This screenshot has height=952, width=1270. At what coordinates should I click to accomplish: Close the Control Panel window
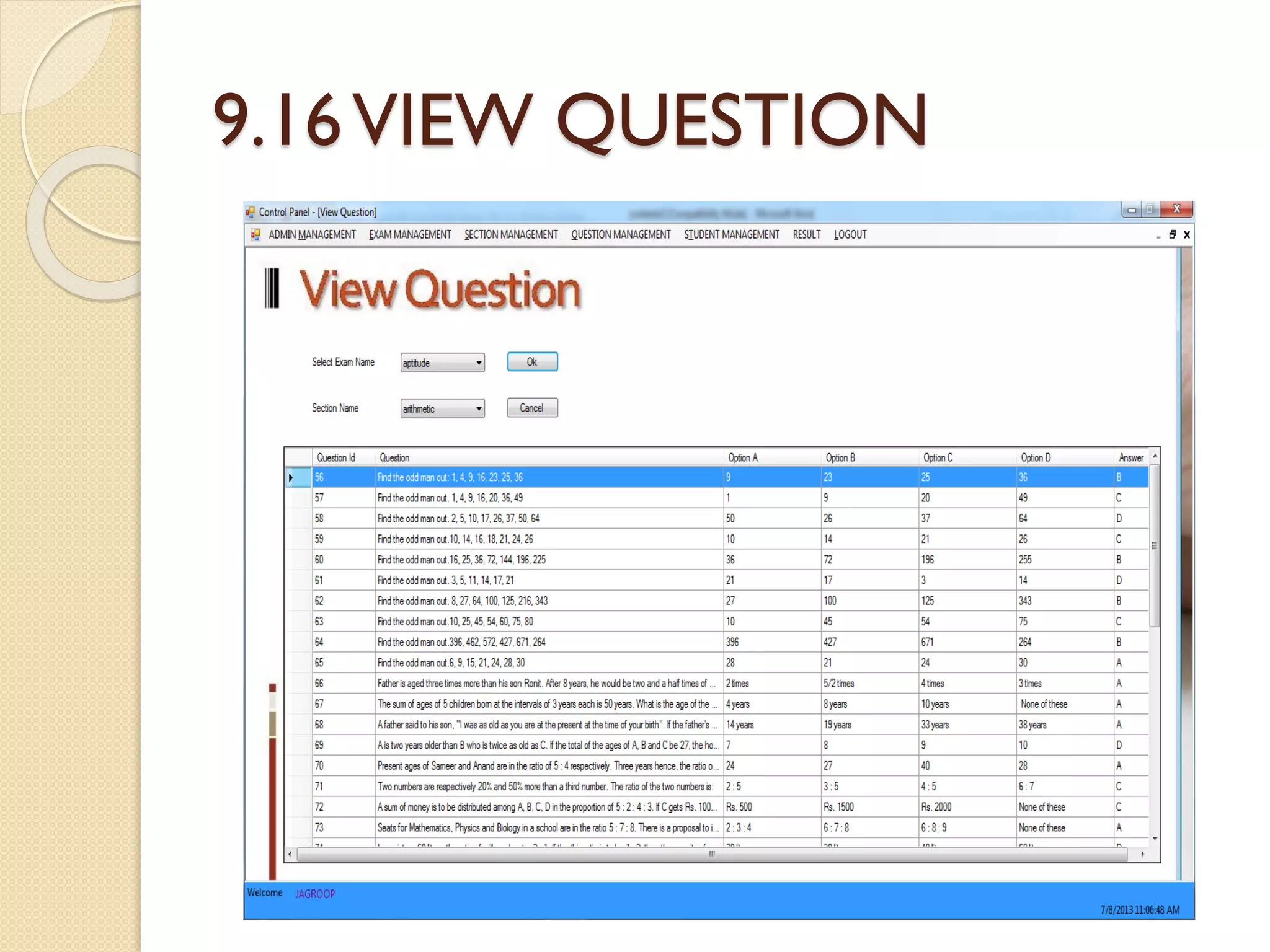click(1176, 209)
